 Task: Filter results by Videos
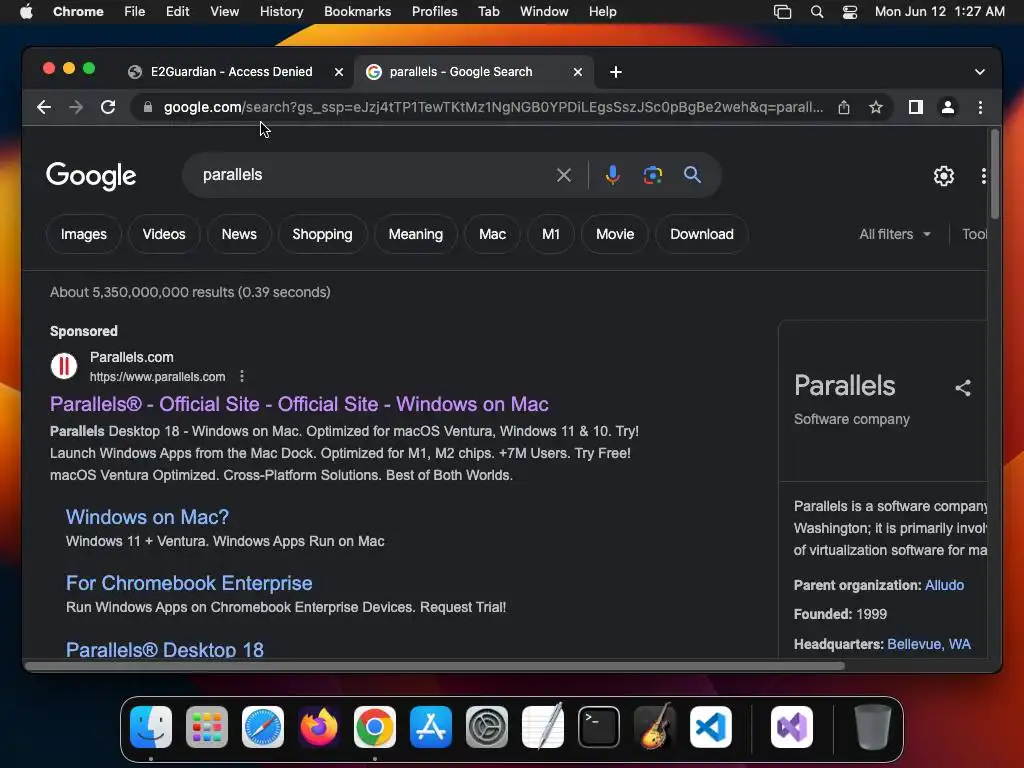pos(164,234)
